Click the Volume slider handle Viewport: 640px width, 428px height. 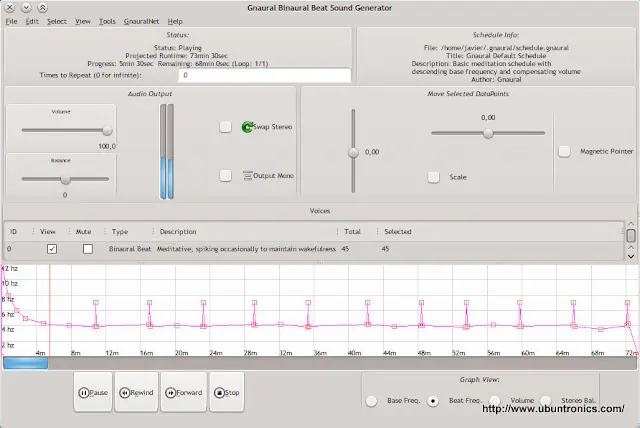(x=107, y=131)
